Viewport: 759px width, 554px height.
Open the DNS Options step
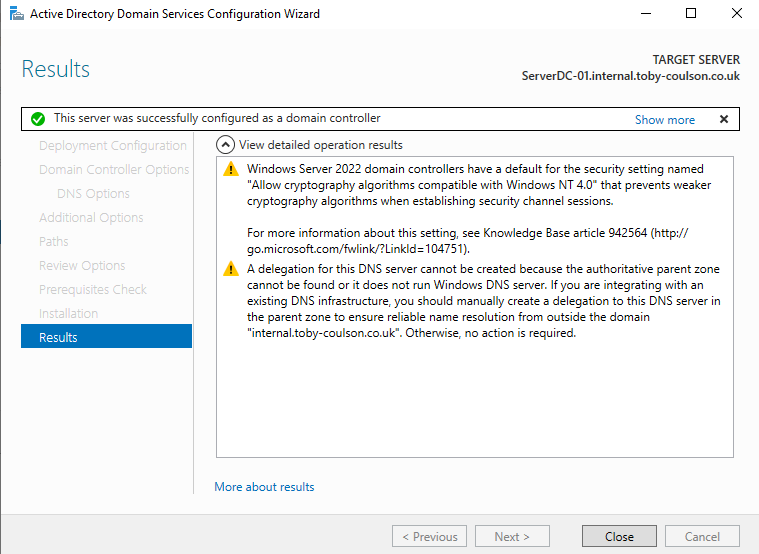click(x=93, y=193)
